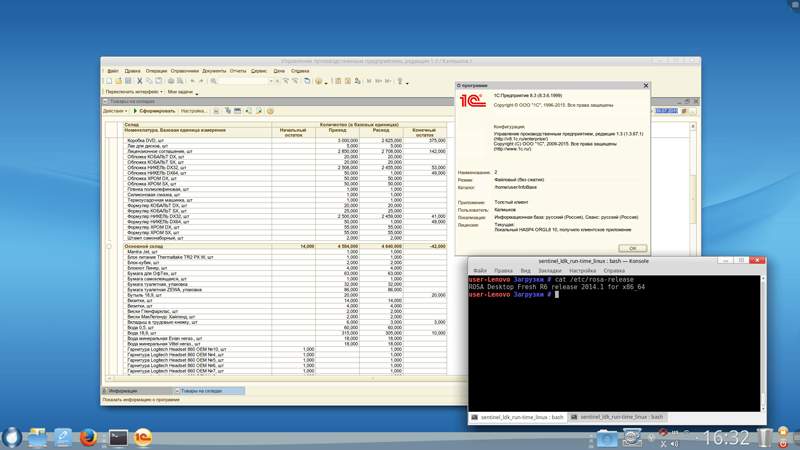Select the Лицензионное соглашение row

[285, 152]
